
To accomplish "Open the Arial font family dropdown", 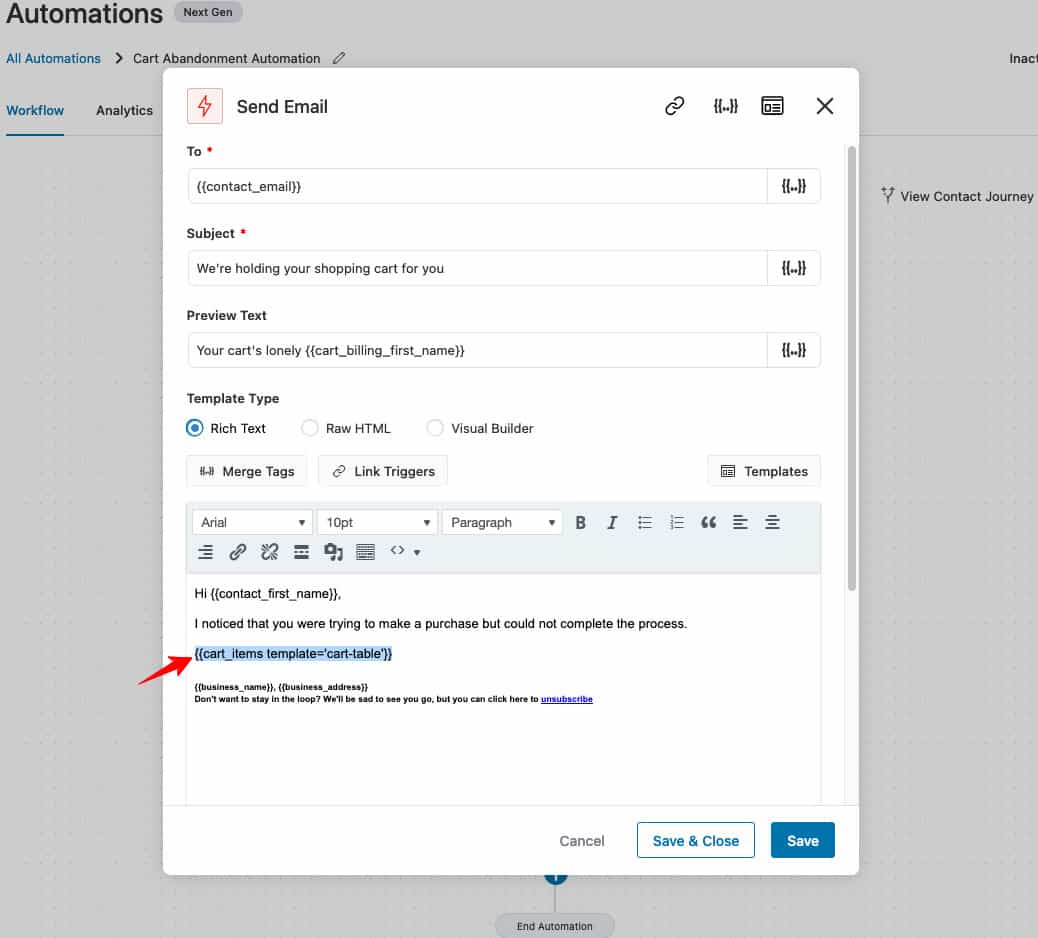I will click(x=252, y=522).
